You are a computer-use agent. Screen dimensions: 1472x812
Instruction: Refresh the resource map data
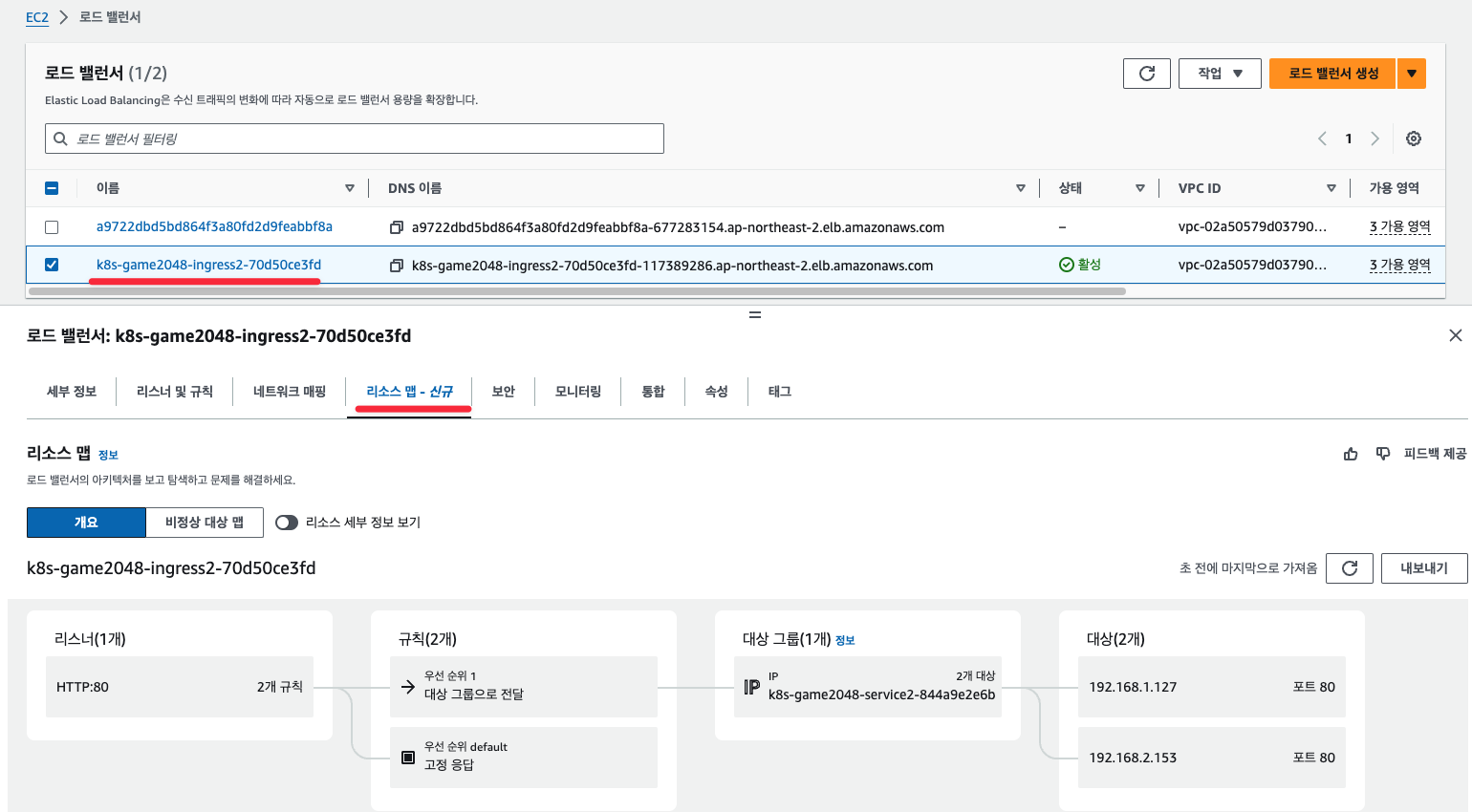1350,568
